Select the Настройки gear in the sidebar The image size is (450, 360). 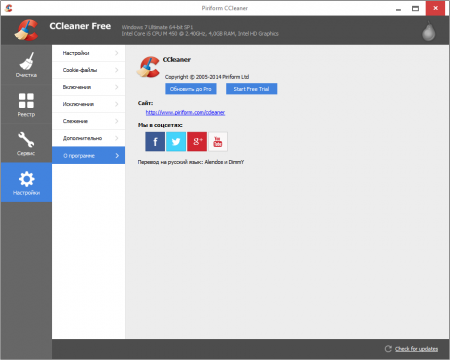pos(26,183)
